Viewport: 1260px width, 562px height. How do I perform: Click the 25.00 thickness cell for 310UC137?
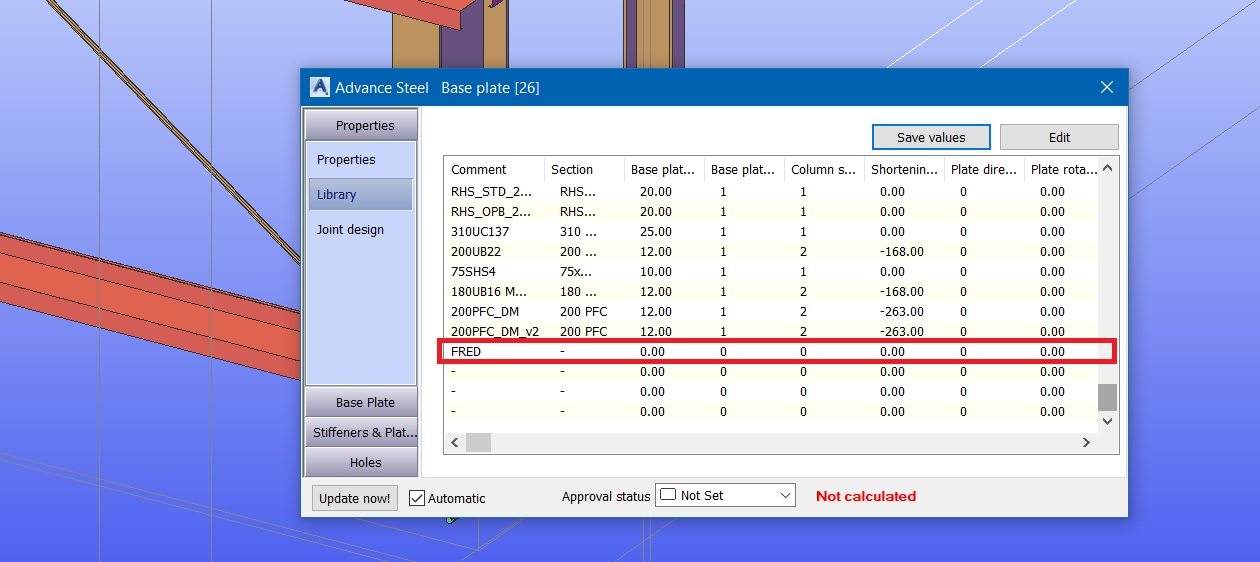click(655, 231)
